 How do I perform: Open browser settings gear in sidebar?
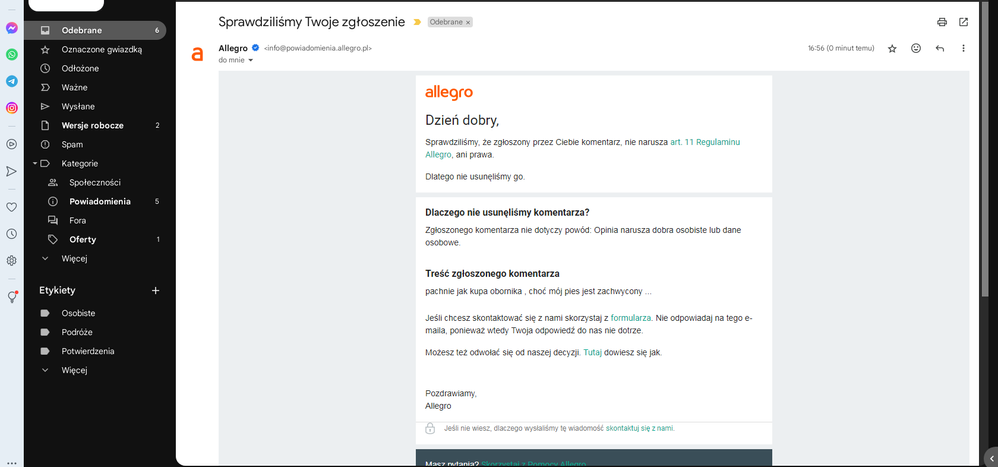[11, 260]
